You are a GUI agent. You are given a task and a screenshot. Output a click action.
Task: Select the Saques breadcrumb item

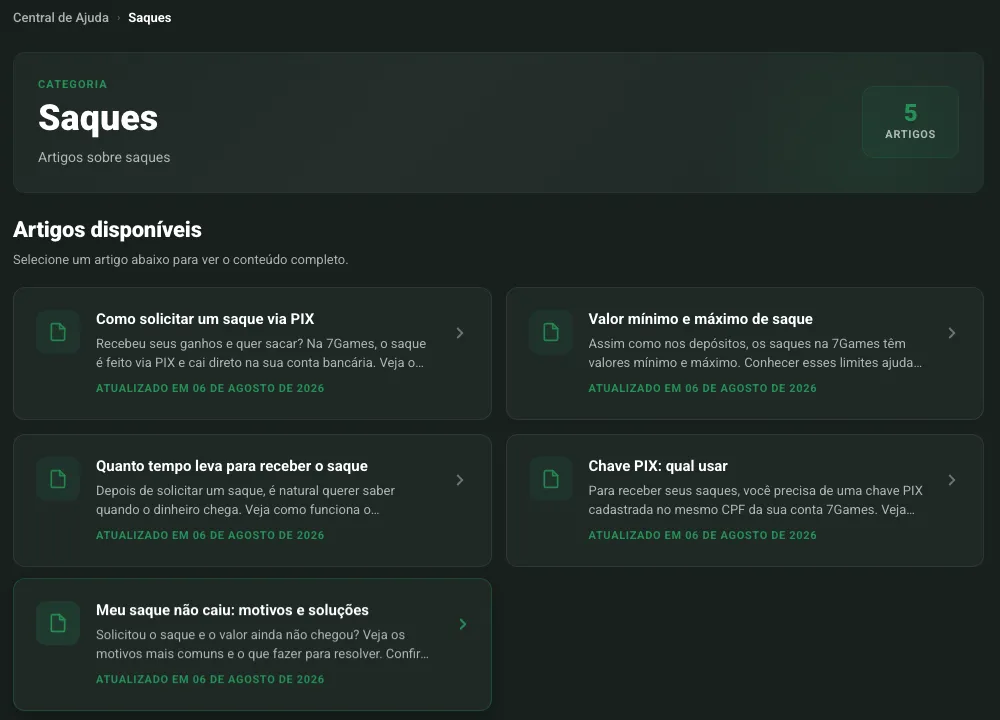pos(149,18)
